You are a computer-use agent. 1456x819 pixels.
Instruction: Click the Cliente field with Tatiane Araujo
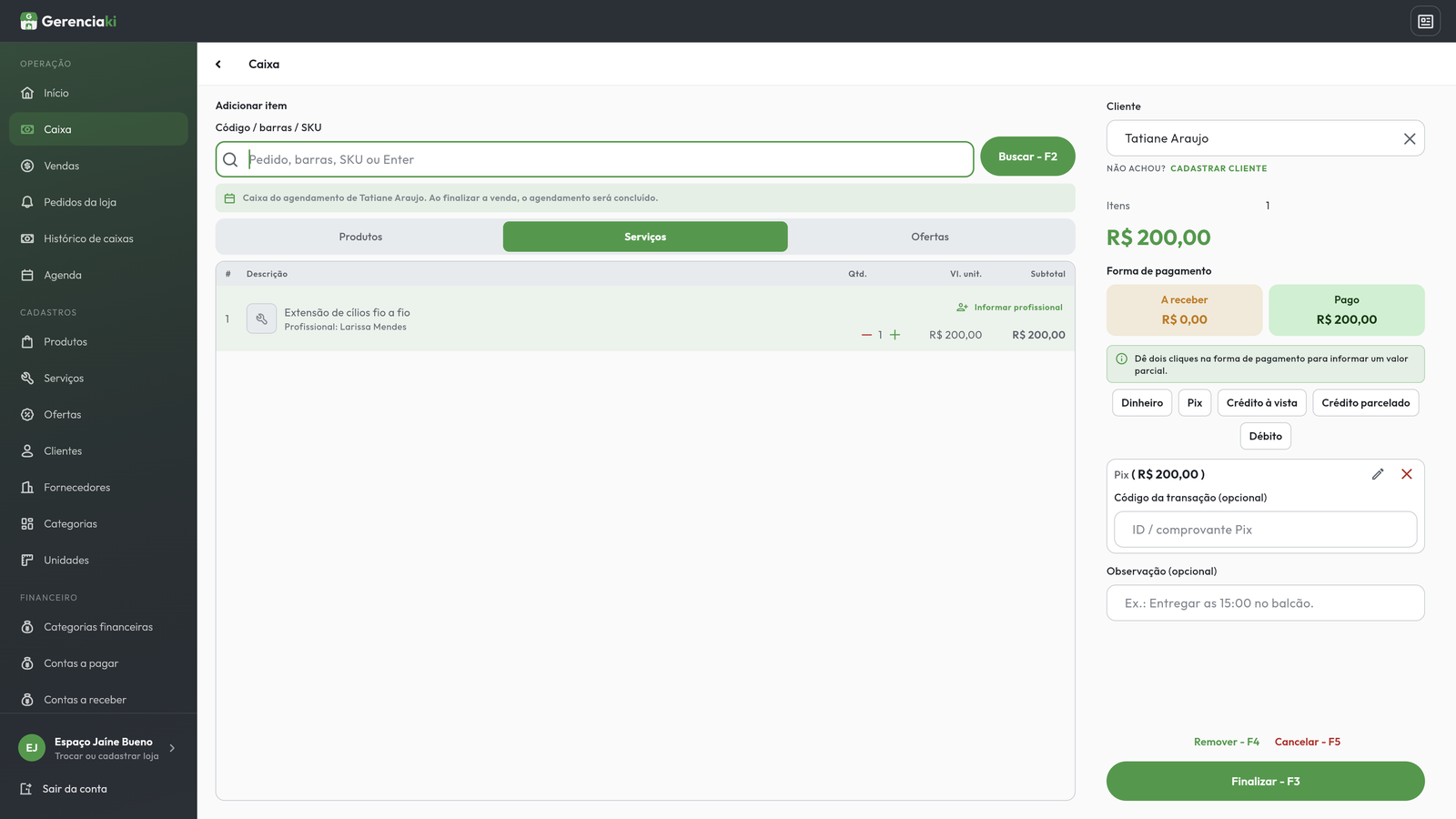(x=1266, y=138)
